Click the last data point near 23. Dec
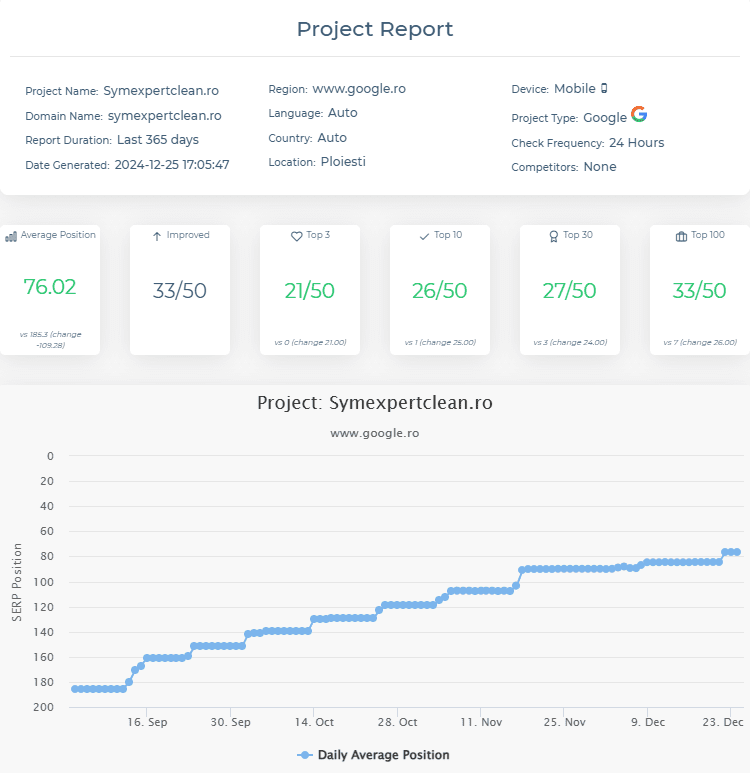This screenshot has width=750, height=773. (736, 552)
